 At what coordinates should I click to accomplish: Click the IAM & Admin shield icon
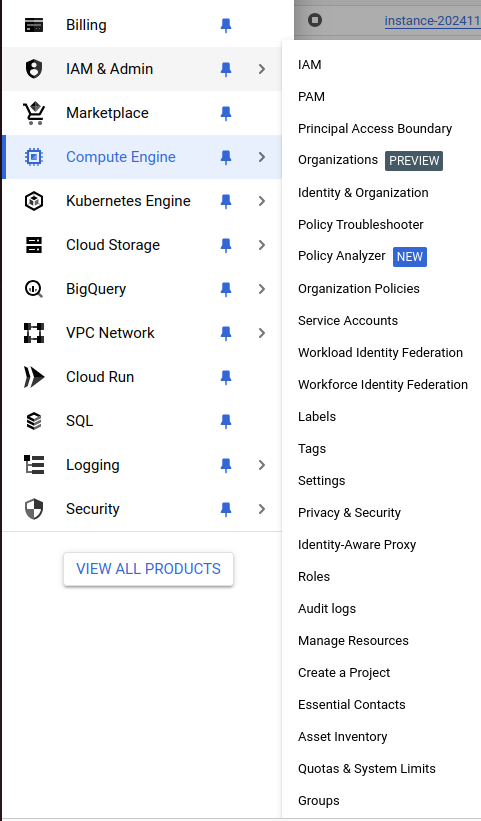34,69
